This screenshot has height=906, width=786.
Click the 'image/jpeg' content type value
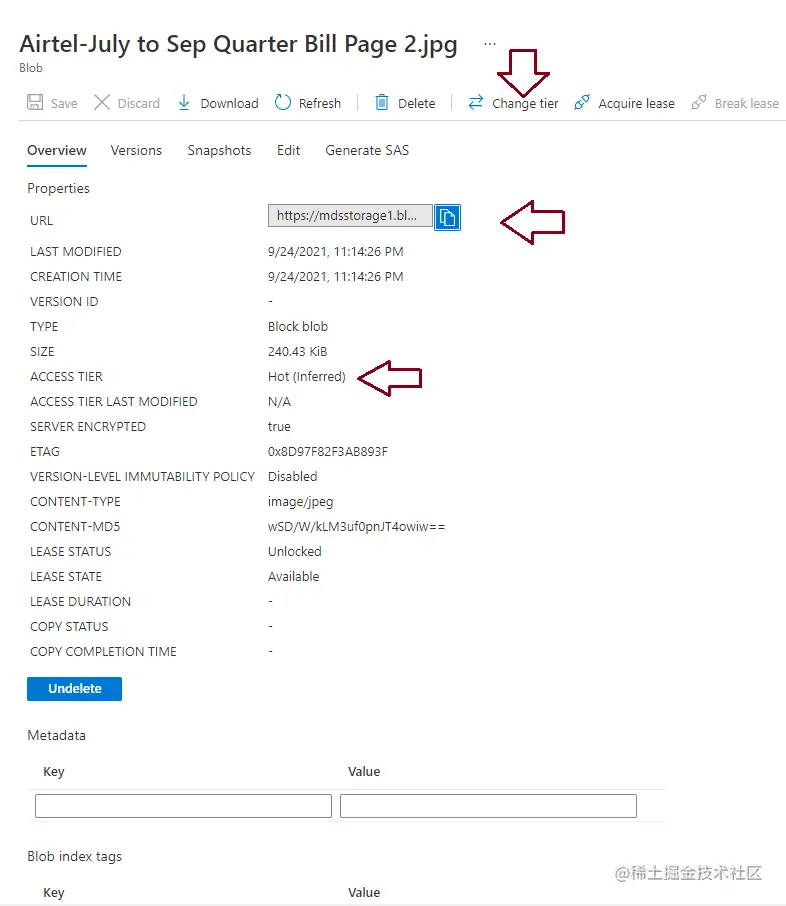pos(301,502)
